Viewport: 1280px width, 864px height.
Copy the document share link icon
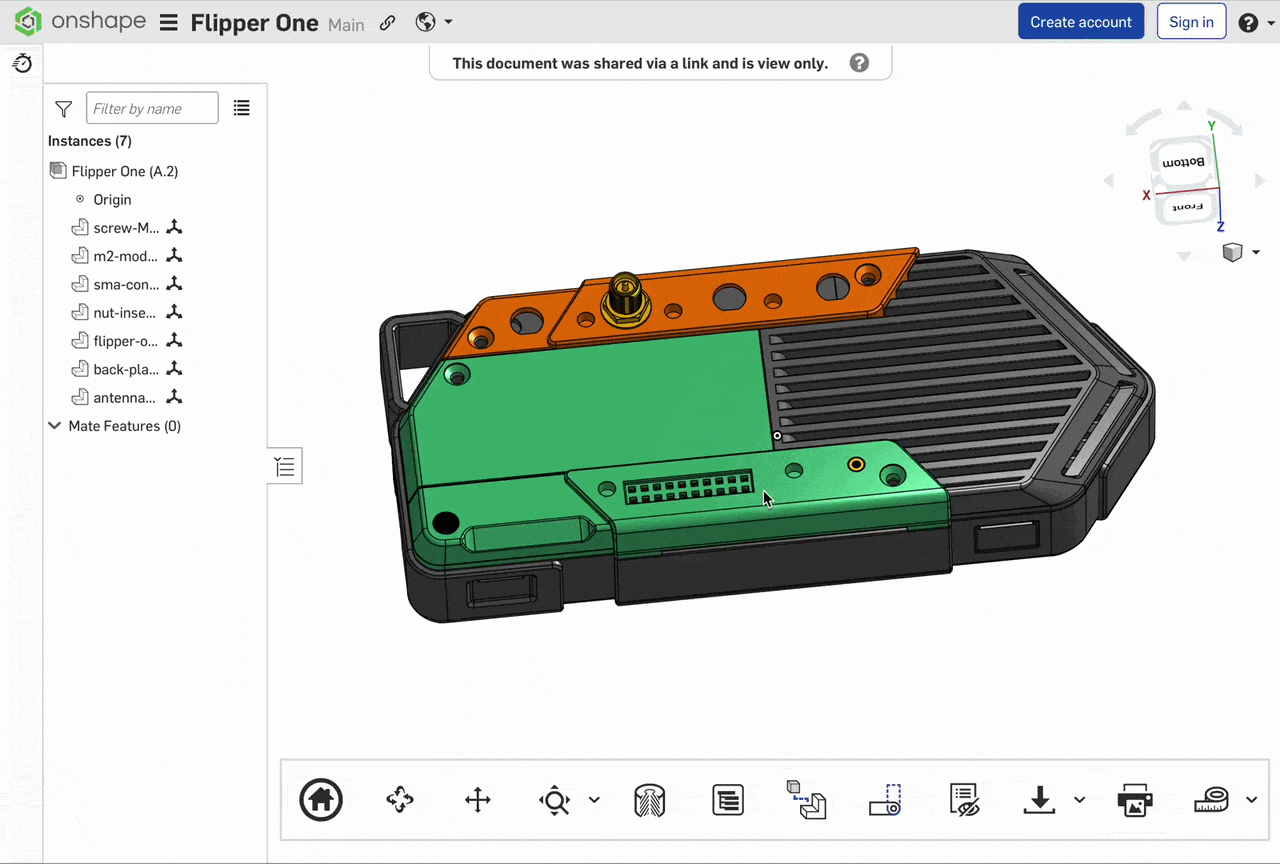point(388,23)
